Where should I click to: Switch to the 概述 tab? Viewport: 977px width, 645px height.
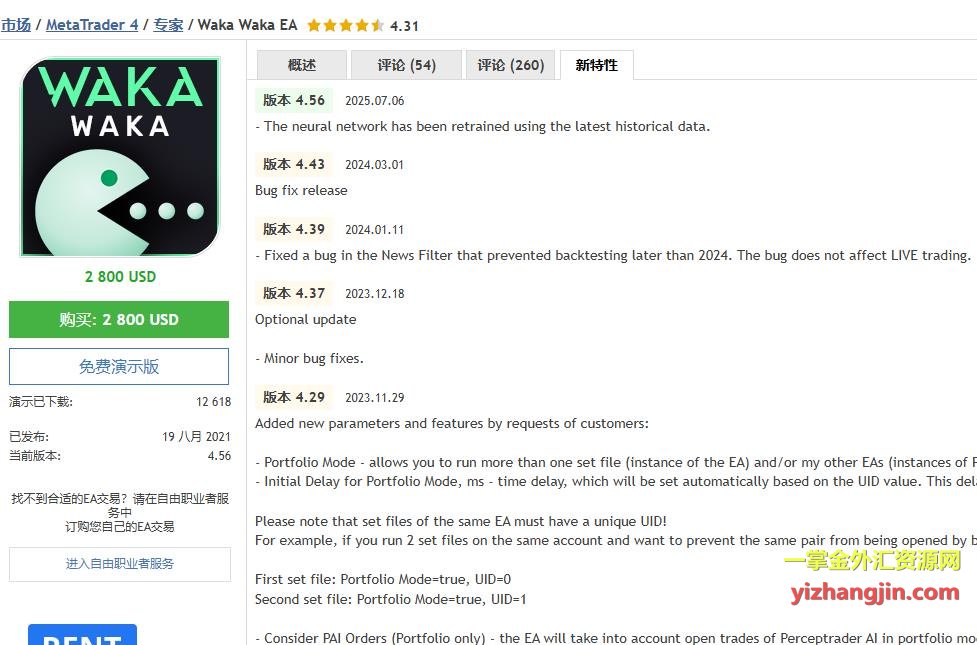(302, 65)
